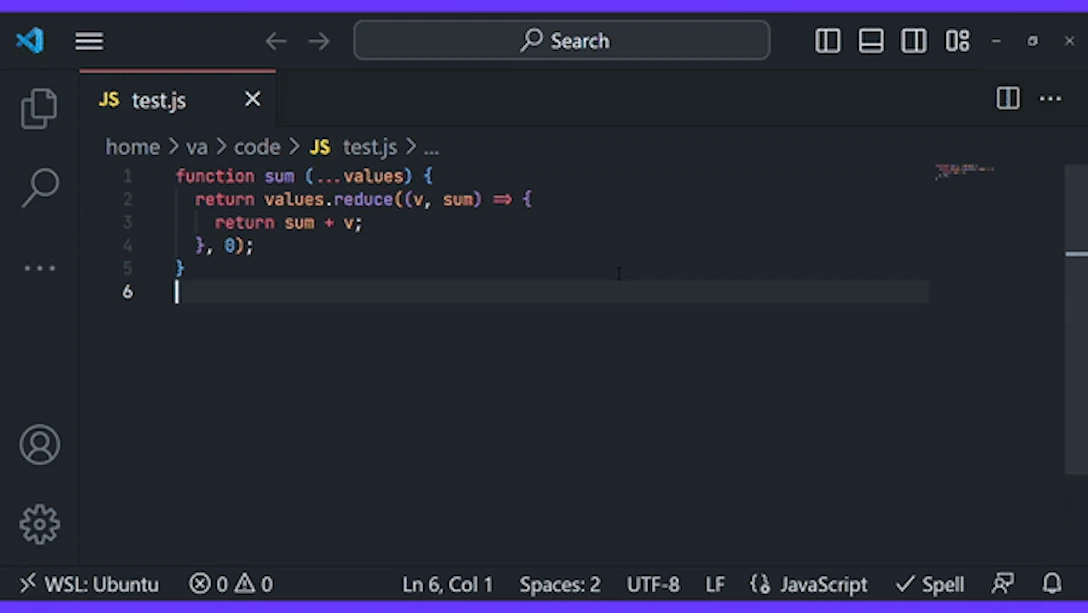Screen dimensions: 1088x613
Task: Click the test.js breadcrumb segment
Action: (x=370, y=147)
